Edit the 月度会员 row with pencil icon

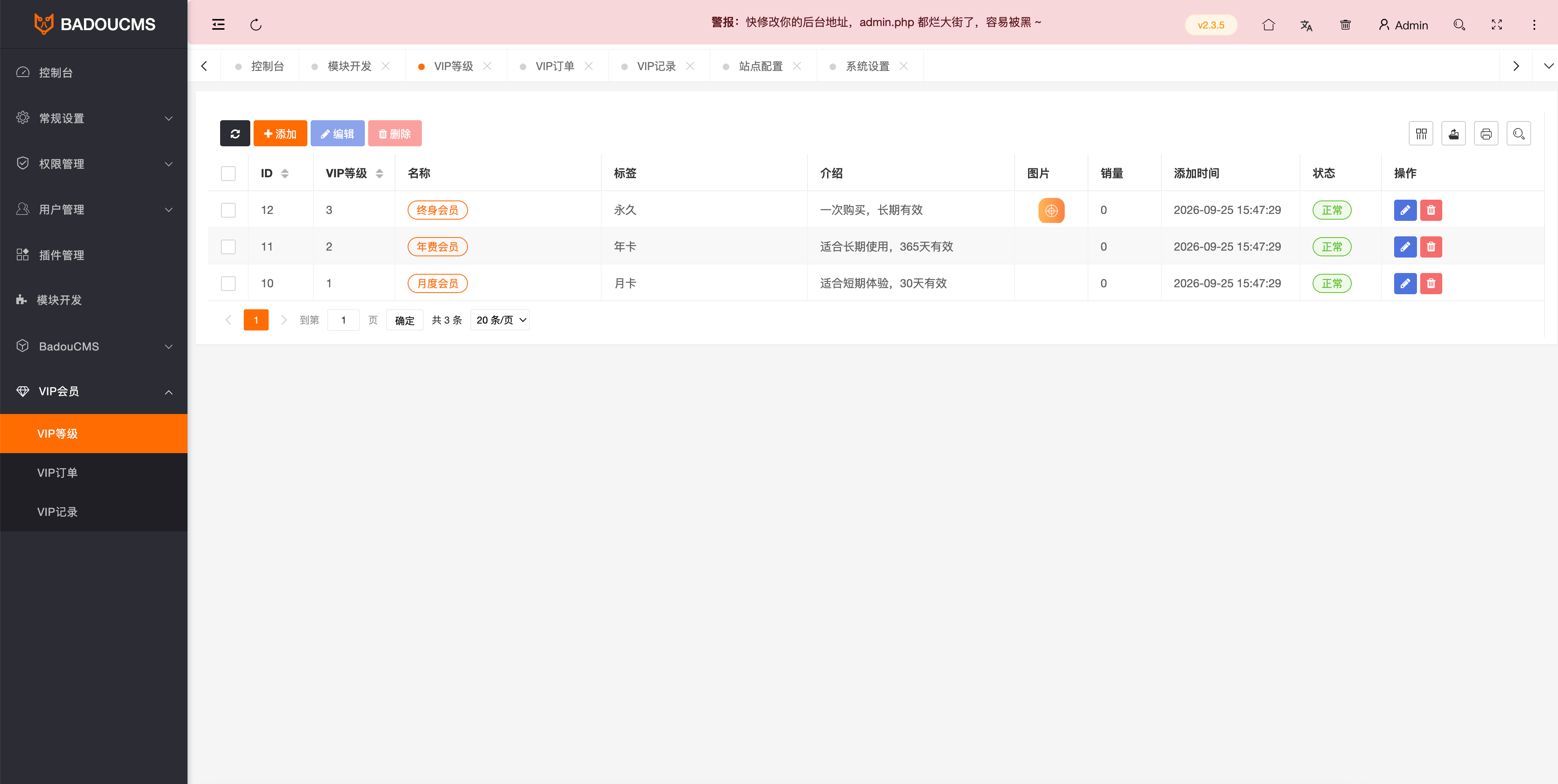1405,284
